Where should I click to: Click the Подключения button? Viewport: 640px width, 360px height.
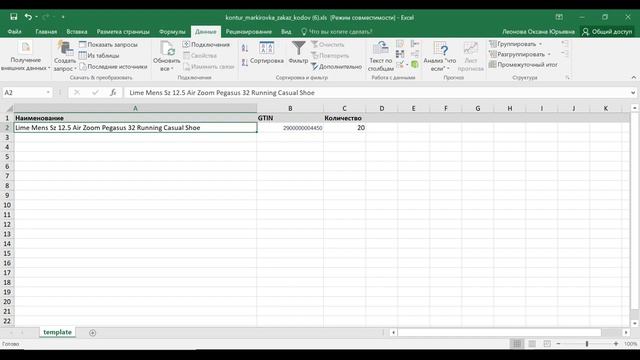(x=207, y=44)
